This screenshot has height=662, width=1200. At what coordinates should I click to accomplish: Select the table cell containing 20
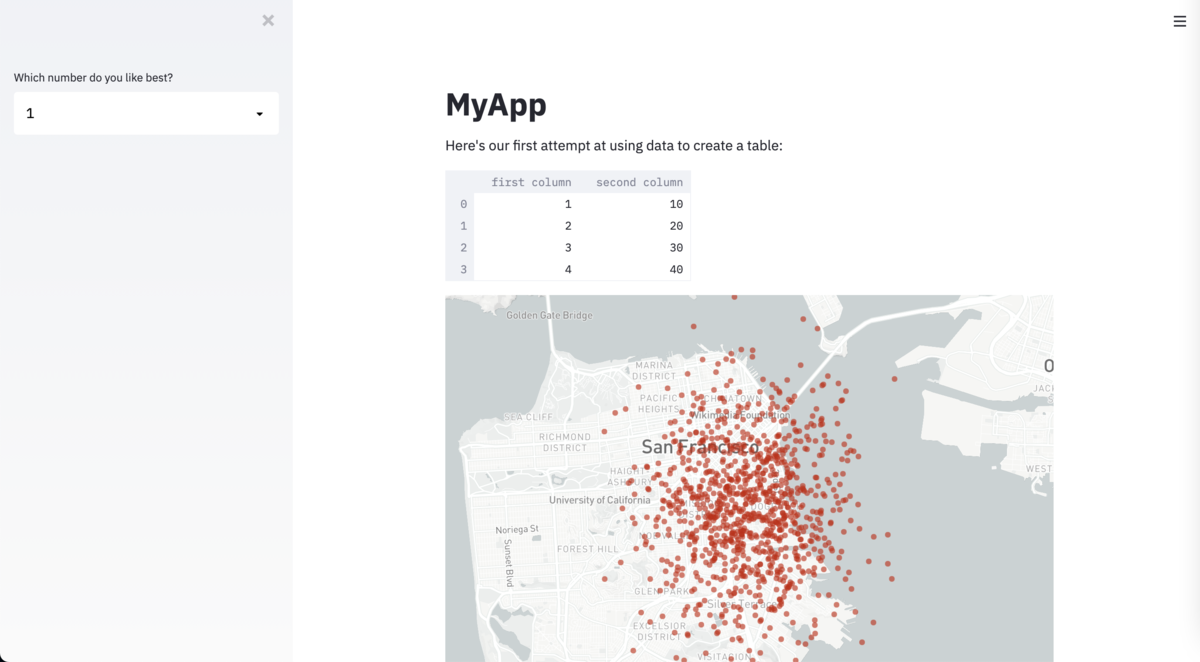click(x=635, y=226)
